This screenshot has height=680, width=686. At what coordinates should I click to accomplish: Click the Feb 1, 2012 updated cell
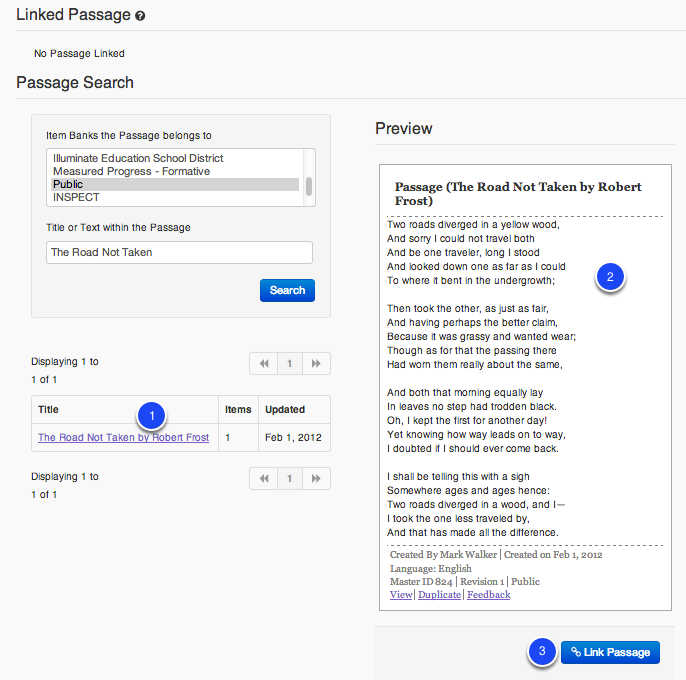coord(293,438)
